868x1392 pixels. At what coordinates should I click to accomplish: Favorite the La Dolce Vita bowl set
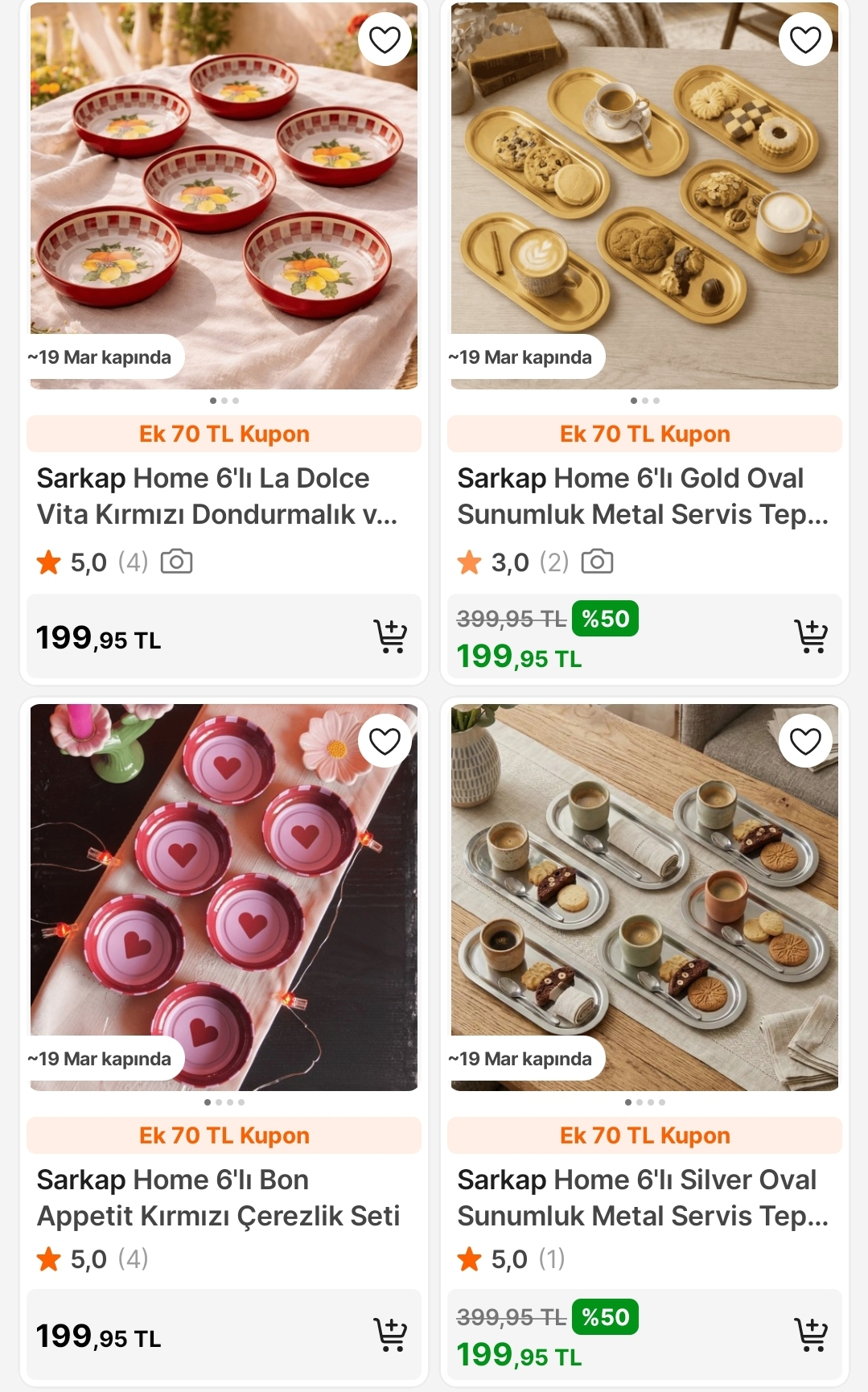[385, 39]
